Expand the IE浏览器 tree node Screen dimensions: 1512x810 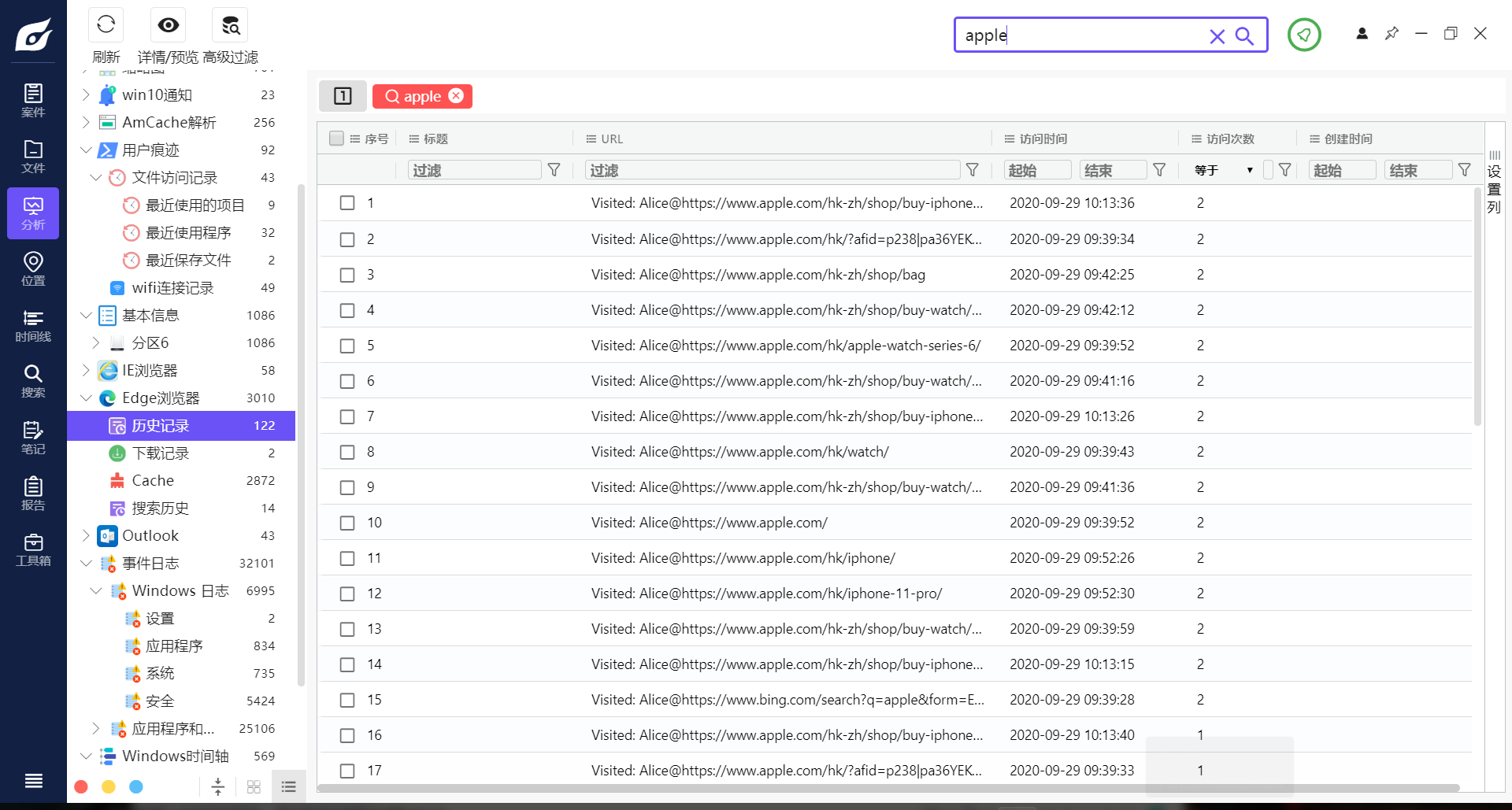86,370
